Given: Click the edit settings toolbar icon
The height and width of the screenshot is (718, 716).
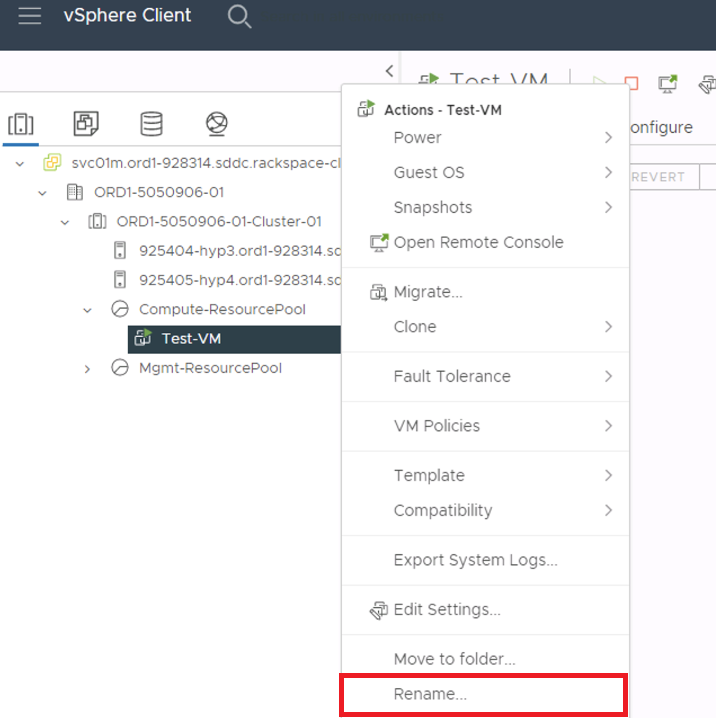Looking at the screenshot, I should 707,84.
